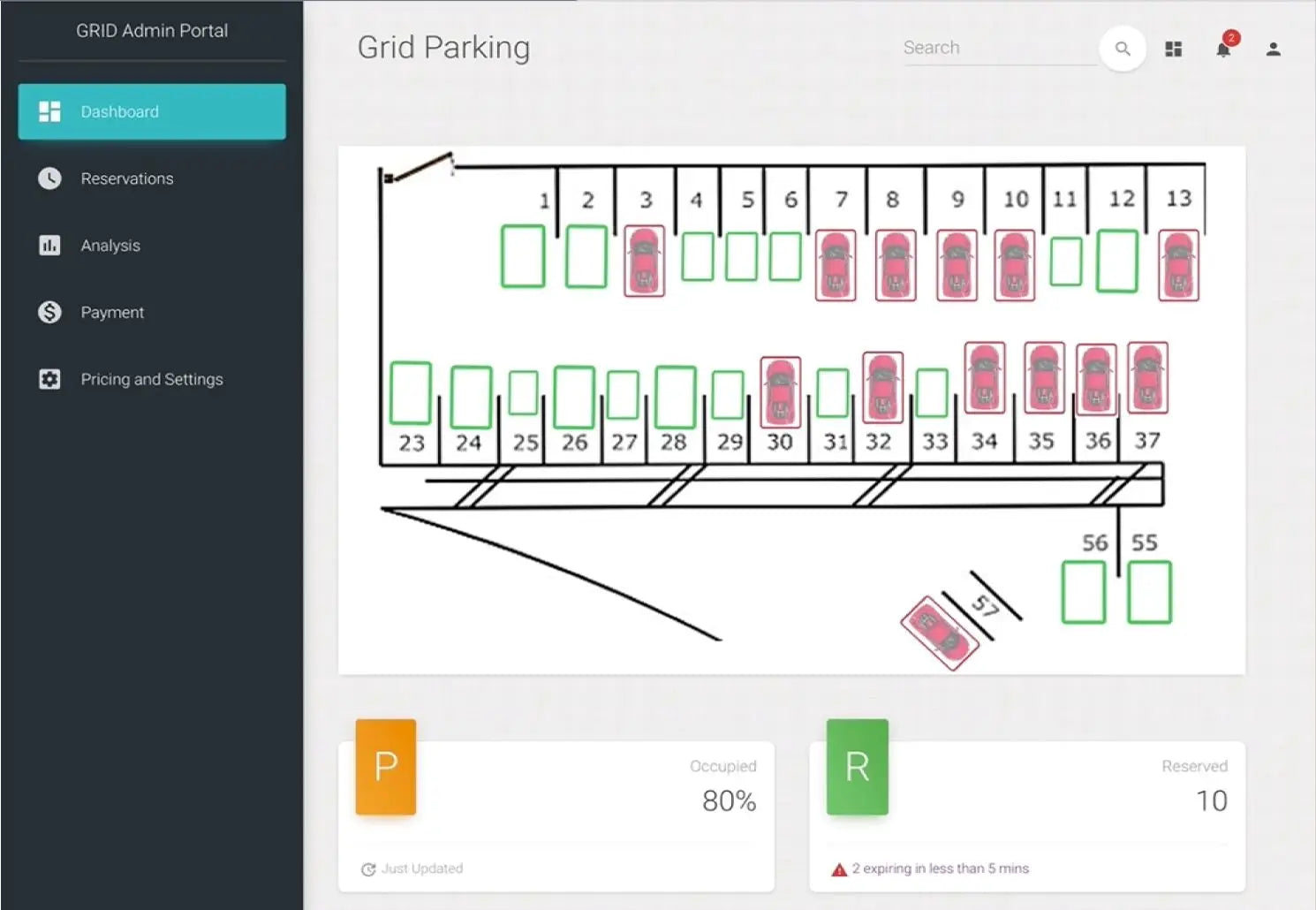This screenshot has width=1316, height=910.
Task: Click the Reserved count 10
Action: 1212,800
